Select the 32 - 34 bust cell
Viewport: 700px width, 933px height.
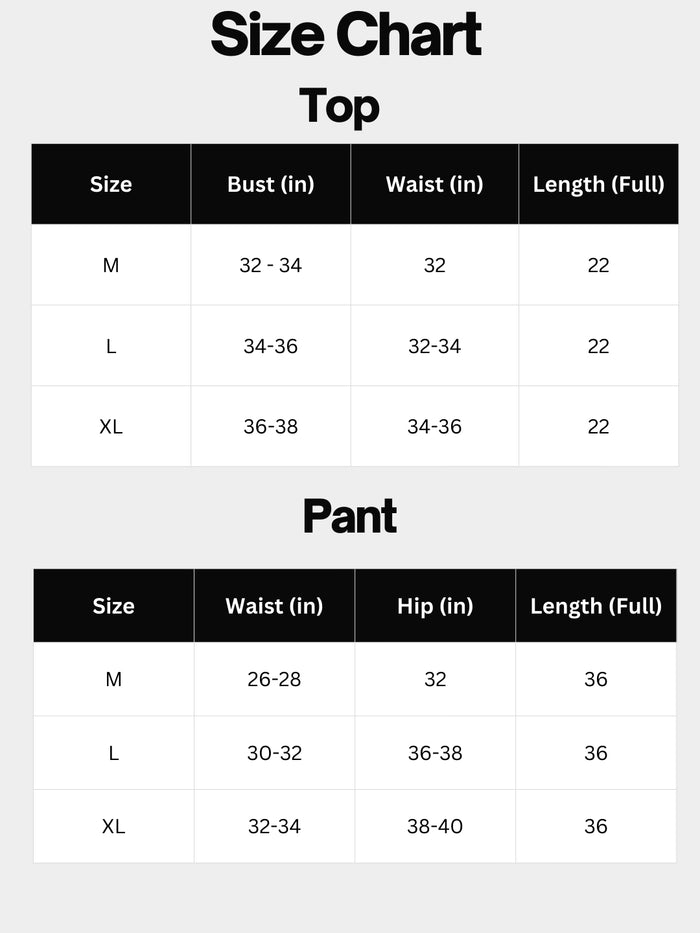(270, 265)
